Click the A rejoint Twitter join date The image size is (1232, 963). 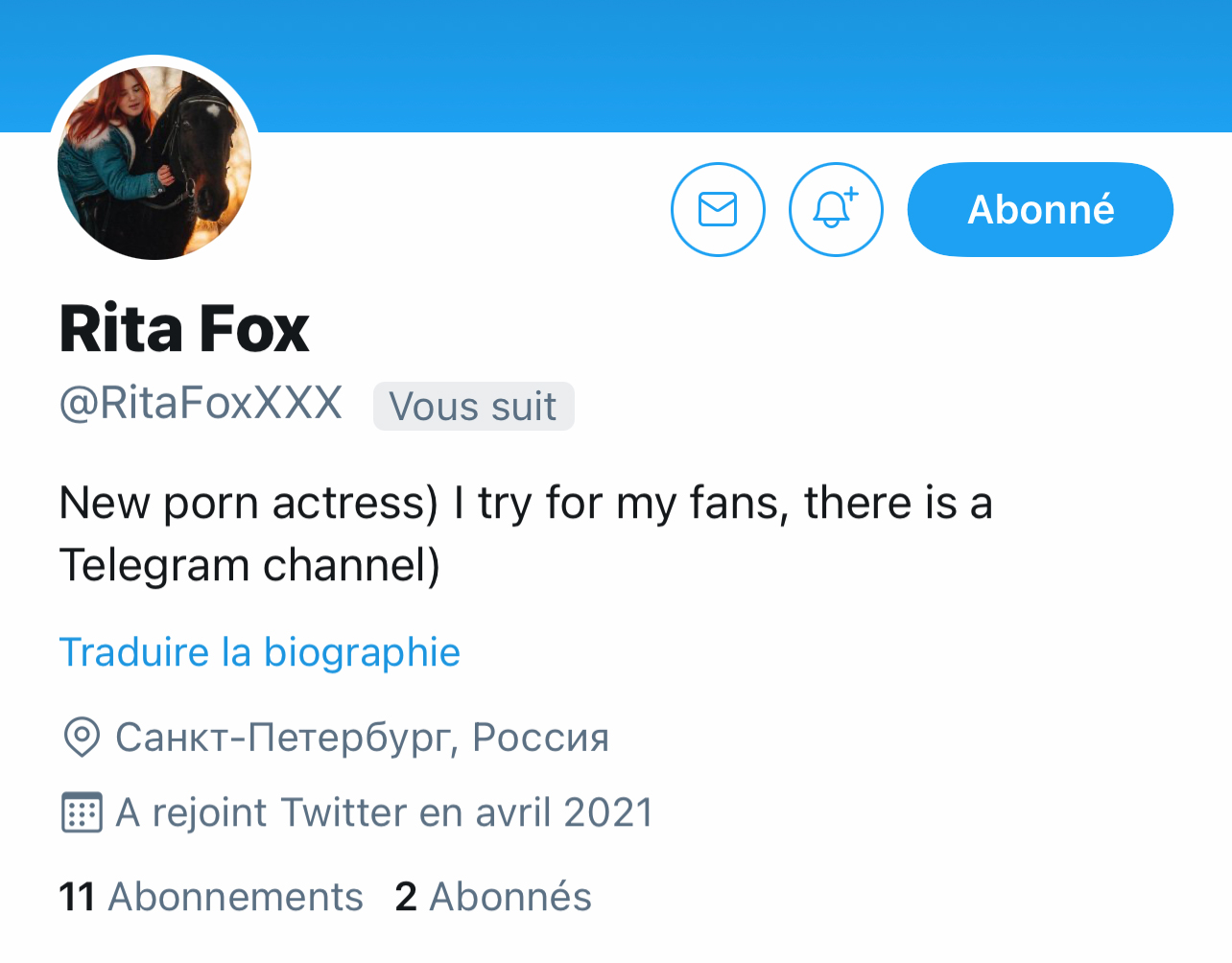coord(384,812)
